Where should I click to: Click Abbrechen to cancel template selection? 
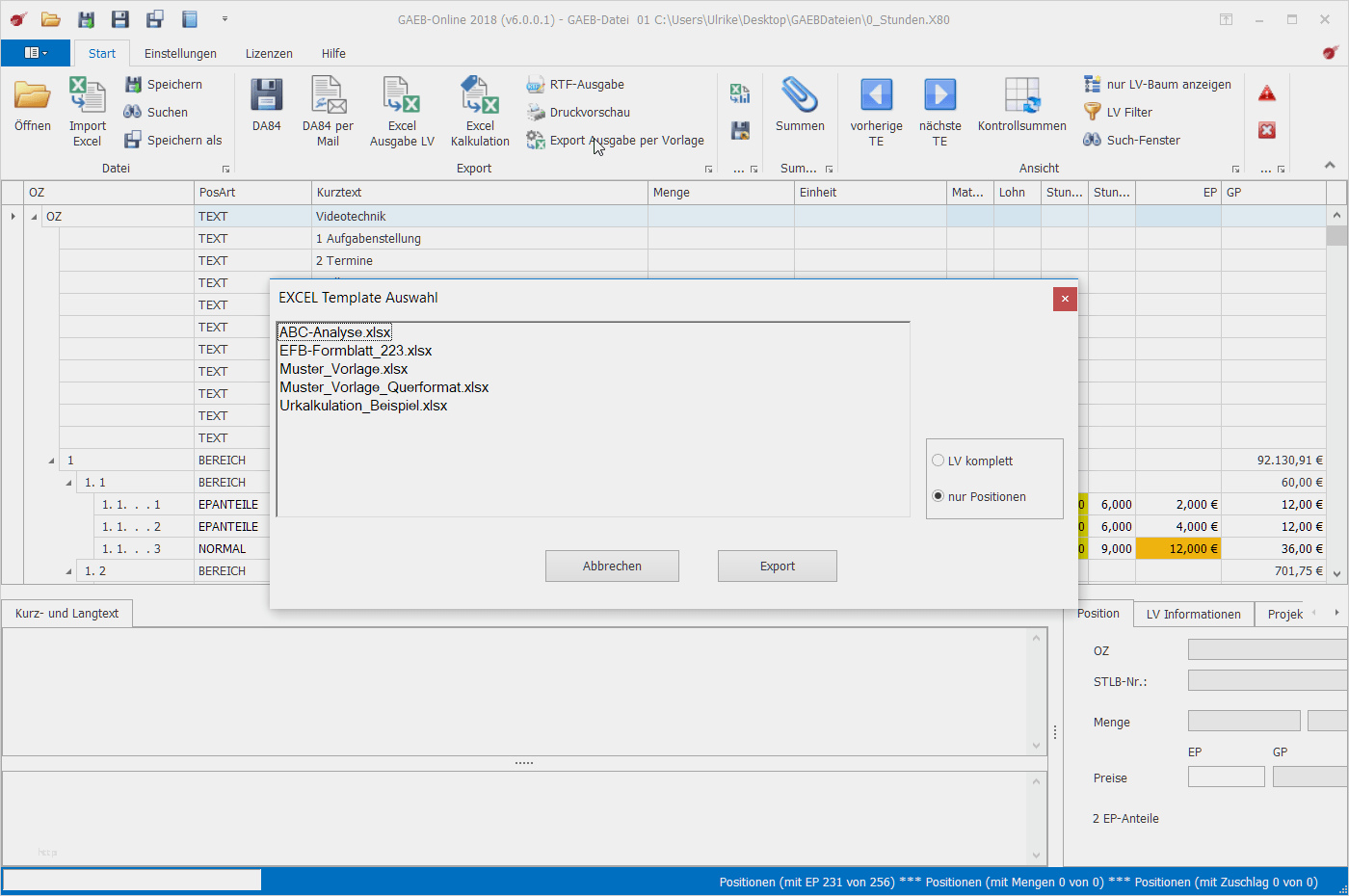(612, 567)
